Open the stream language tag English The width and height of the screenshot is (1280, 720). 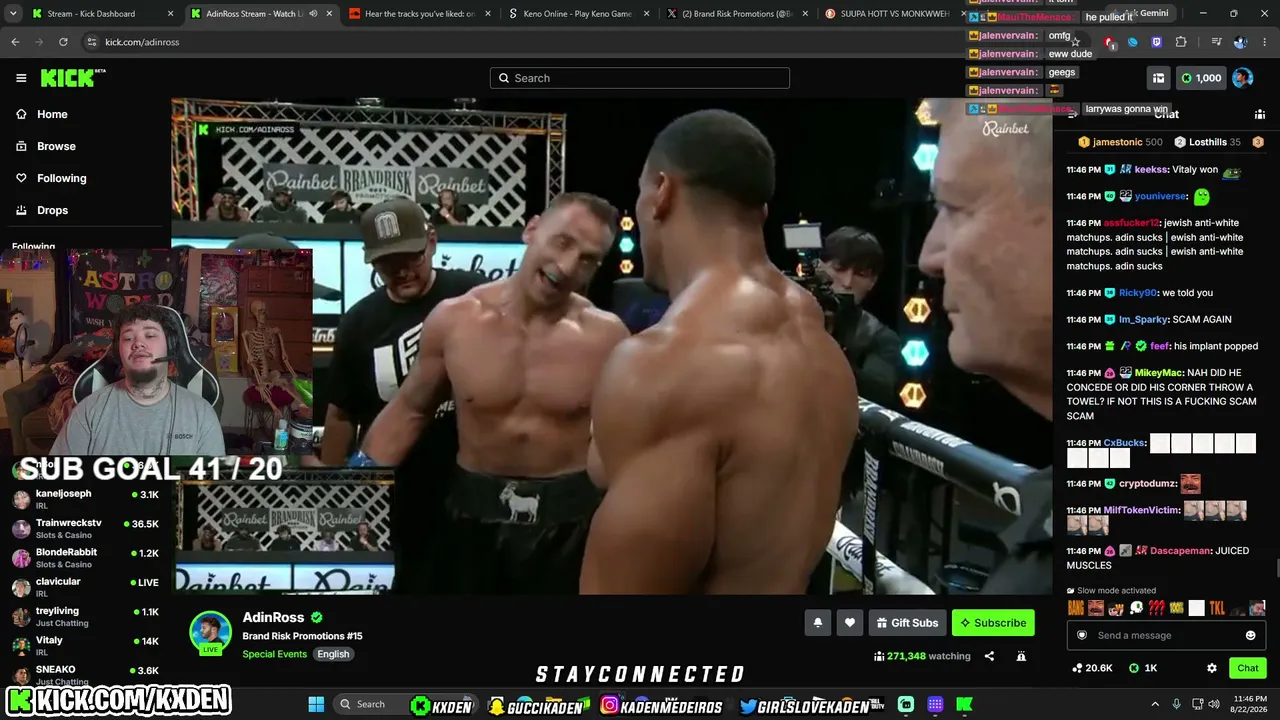[333, 654]
